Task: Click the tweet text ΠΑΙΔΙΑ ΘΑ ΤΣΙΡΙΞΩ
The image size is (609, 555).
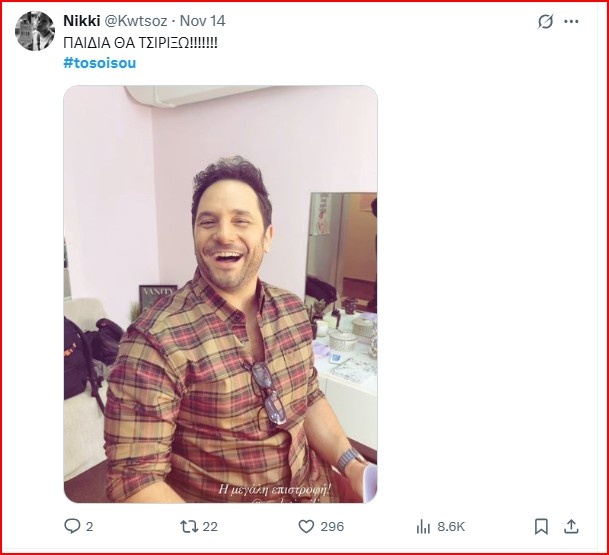Action: (x=140, y=42)
